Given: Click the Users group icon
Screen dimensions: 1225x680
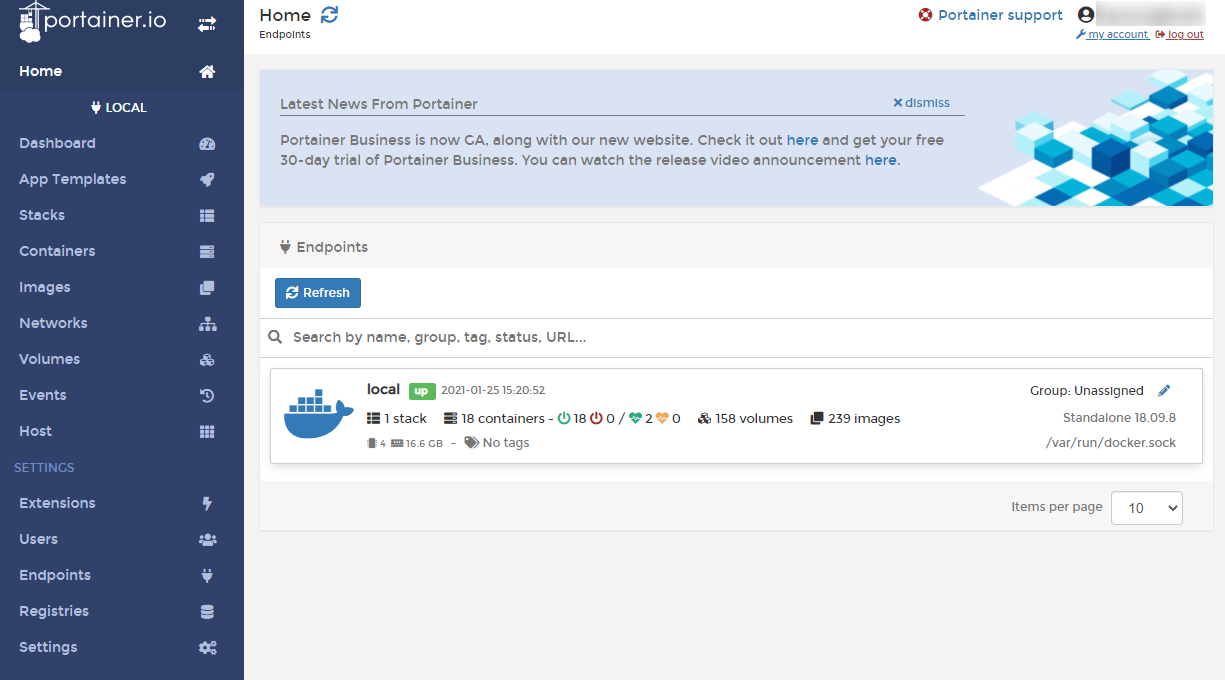Looking at the screenshot, I should tap(207, 540).
